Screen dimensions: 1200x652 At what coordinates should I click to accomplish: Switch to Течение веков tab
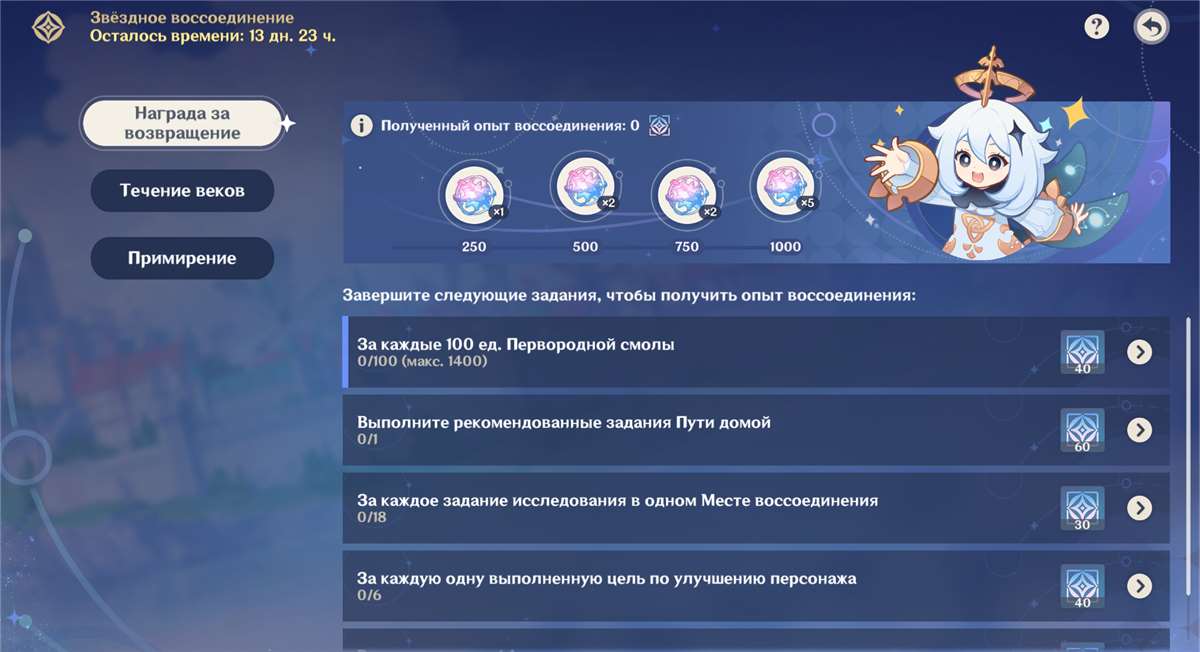(182, 190)
